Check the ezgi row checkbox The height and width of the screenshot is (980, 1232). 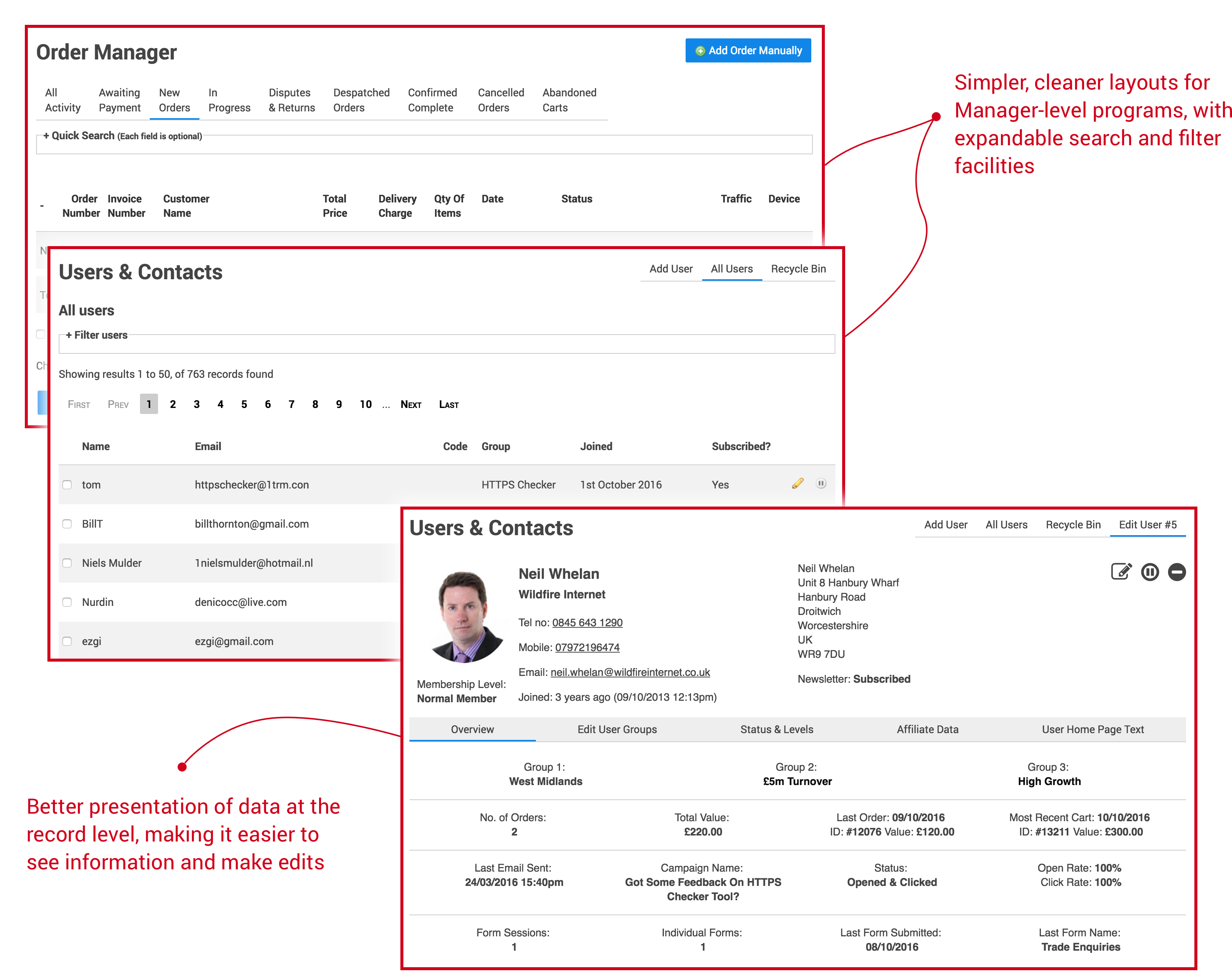(x=67, y=641)
